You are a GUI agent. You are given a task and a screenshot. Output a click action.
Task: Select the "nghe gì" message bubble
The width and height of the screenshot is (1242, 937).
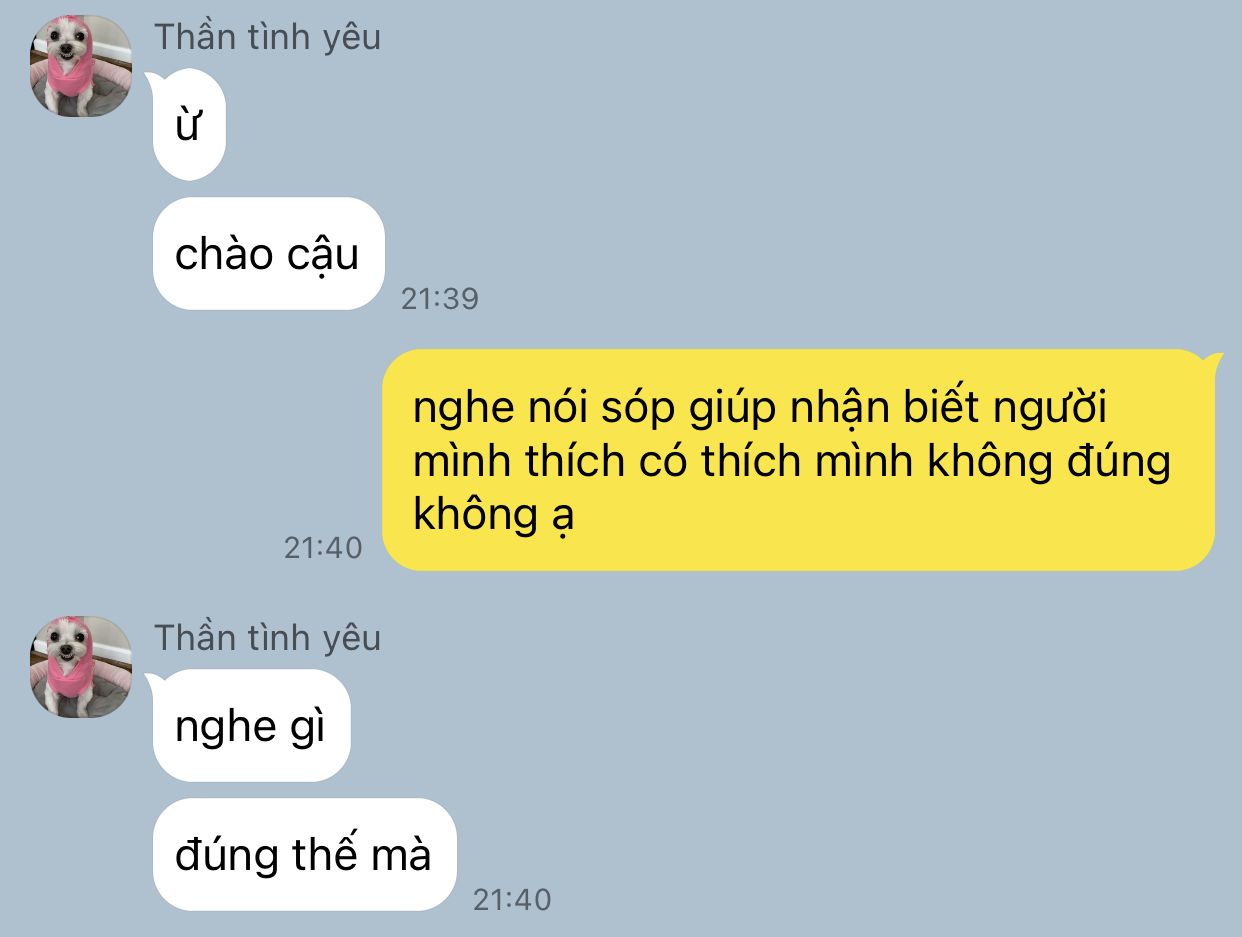coord(251,726)
